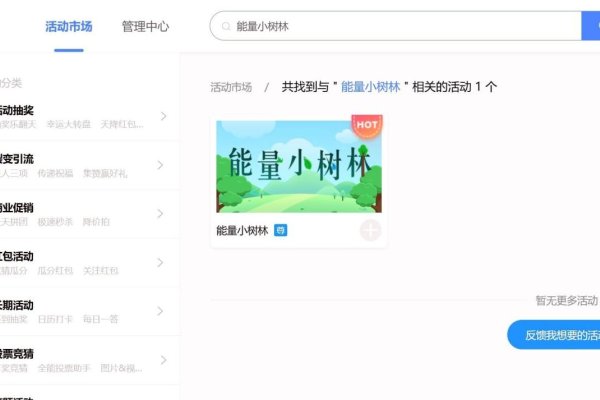Select the 红包活动 category heading
Image resolution: width=600 pixels, height=400 pixels.
click(16, 256)
